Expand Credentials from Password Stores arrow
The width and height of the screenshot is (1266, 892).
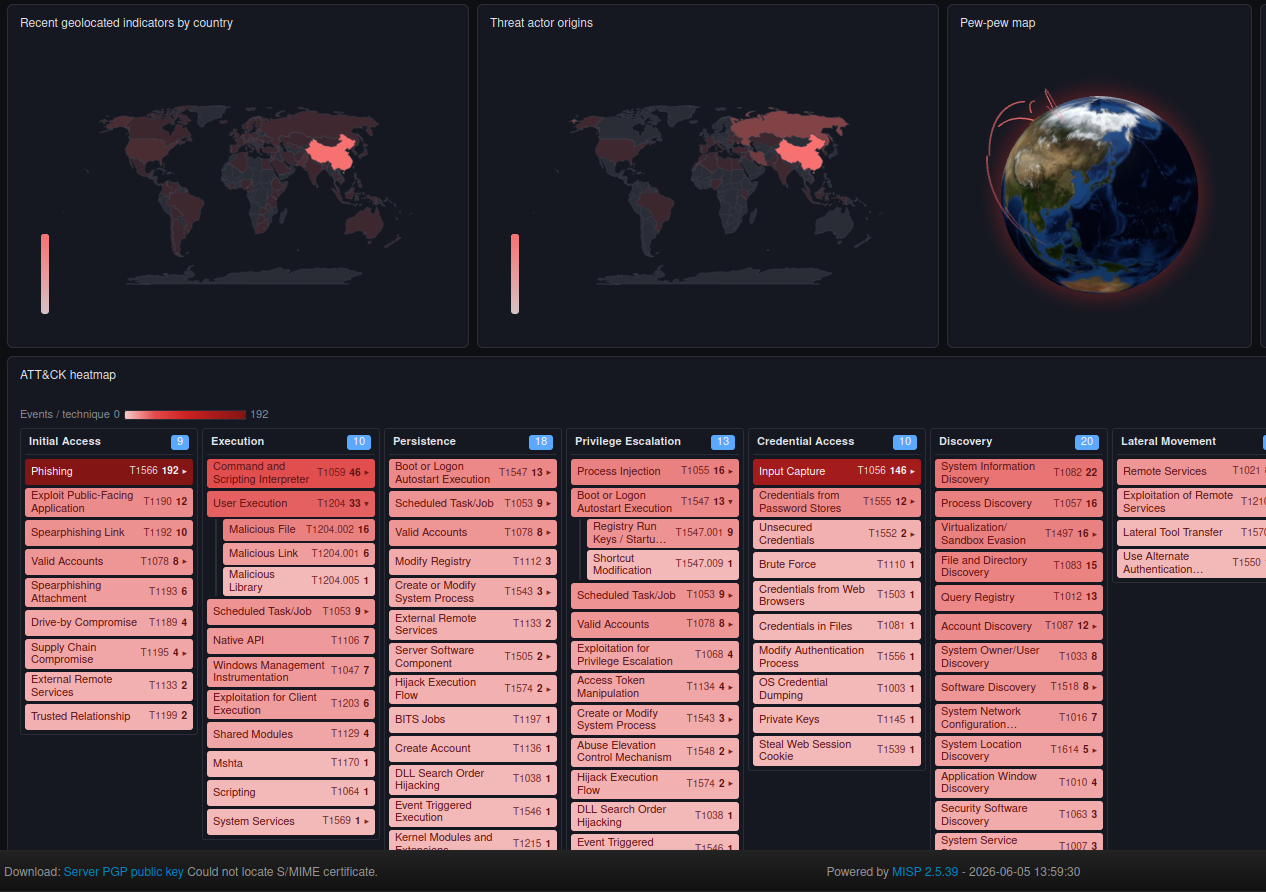tap(913, 502)
